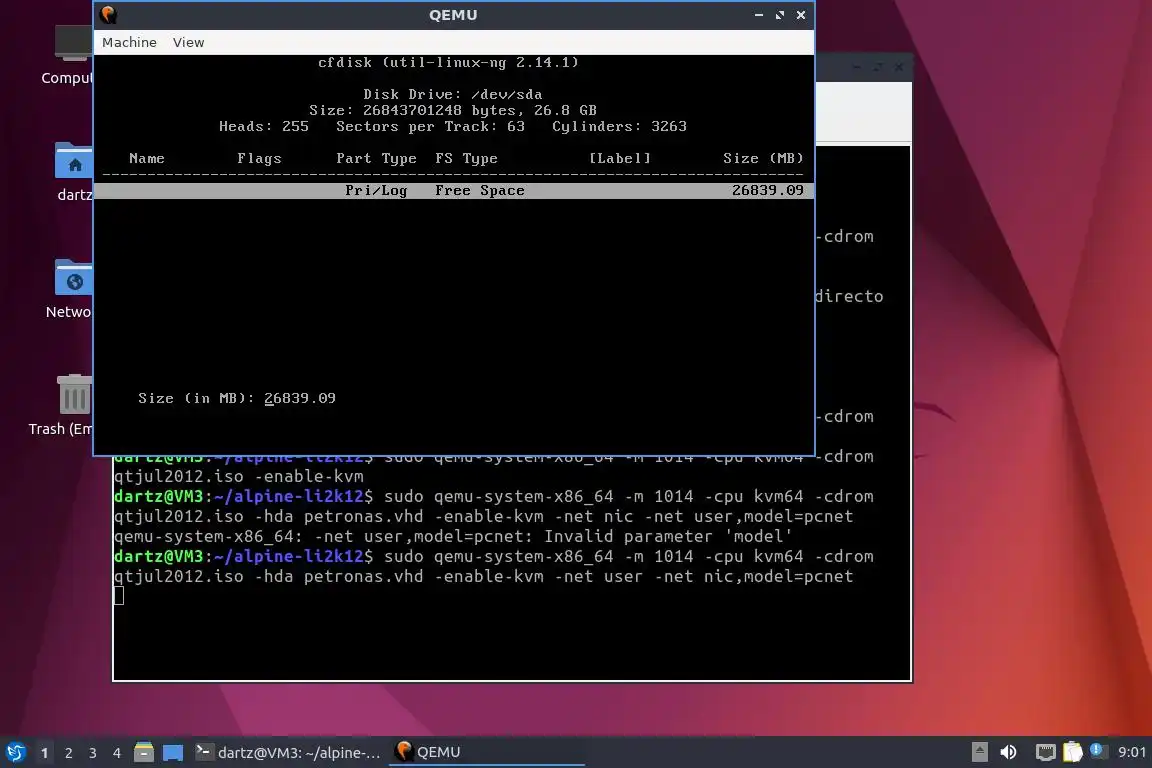Click the last command line ending 'nic,model=pcnet'
The height and width of the screenshot is (768, 1152).
click(x=483, y=576)
